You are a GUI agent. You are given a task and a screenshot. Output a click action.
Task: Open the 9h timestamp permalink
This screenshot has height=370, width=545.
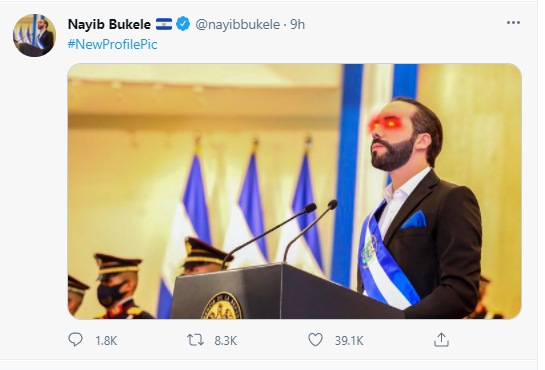point(298,24)
